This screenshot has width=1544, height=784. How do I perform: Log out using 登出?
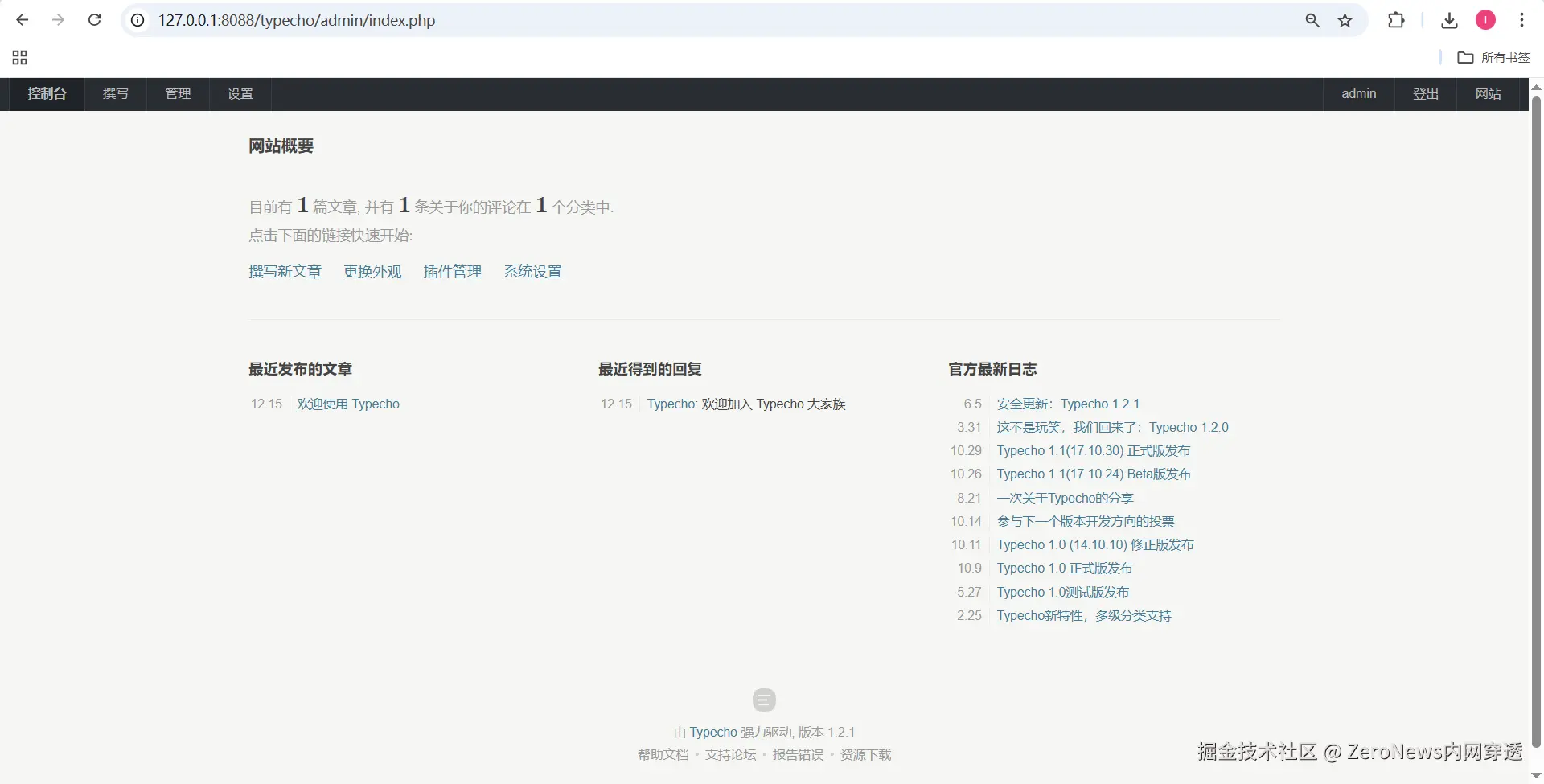tap(1426, 94)
